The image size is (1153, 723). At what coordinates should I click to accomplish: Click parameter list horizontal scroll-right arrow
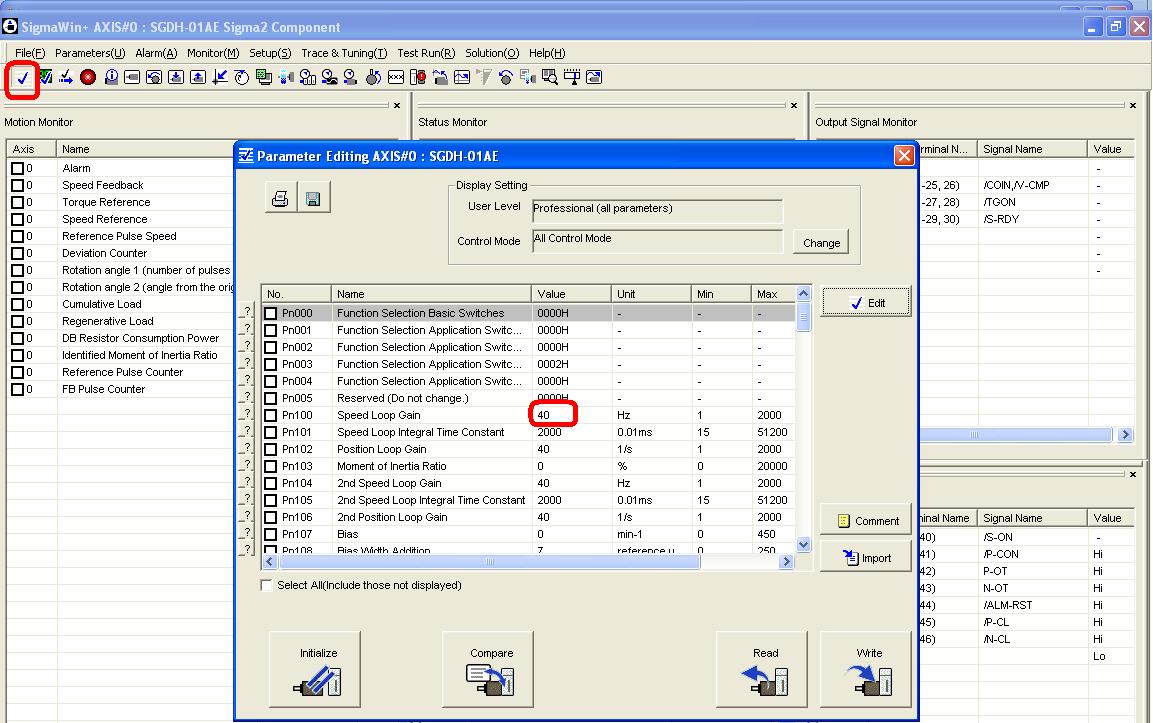click(x=787, y=561)
